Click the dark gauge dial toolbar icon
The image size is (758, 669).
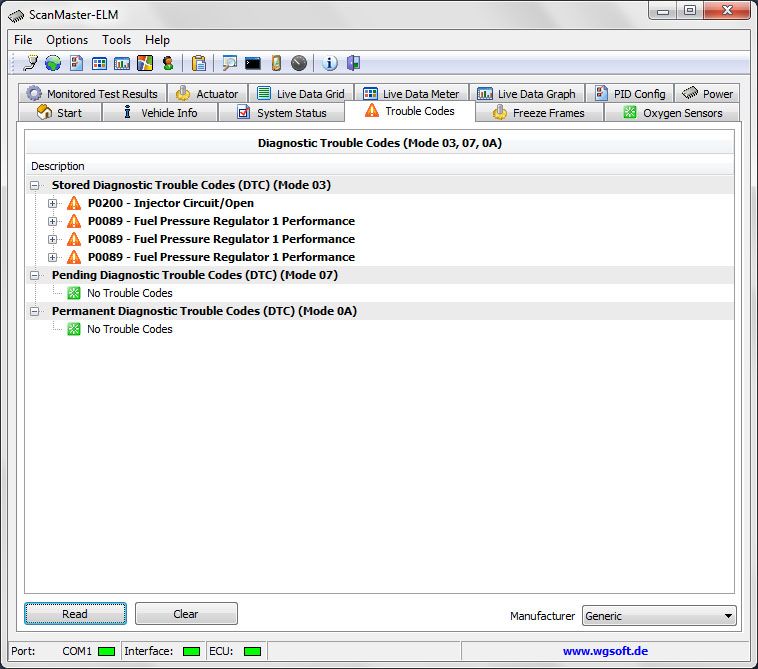(299, 63)
